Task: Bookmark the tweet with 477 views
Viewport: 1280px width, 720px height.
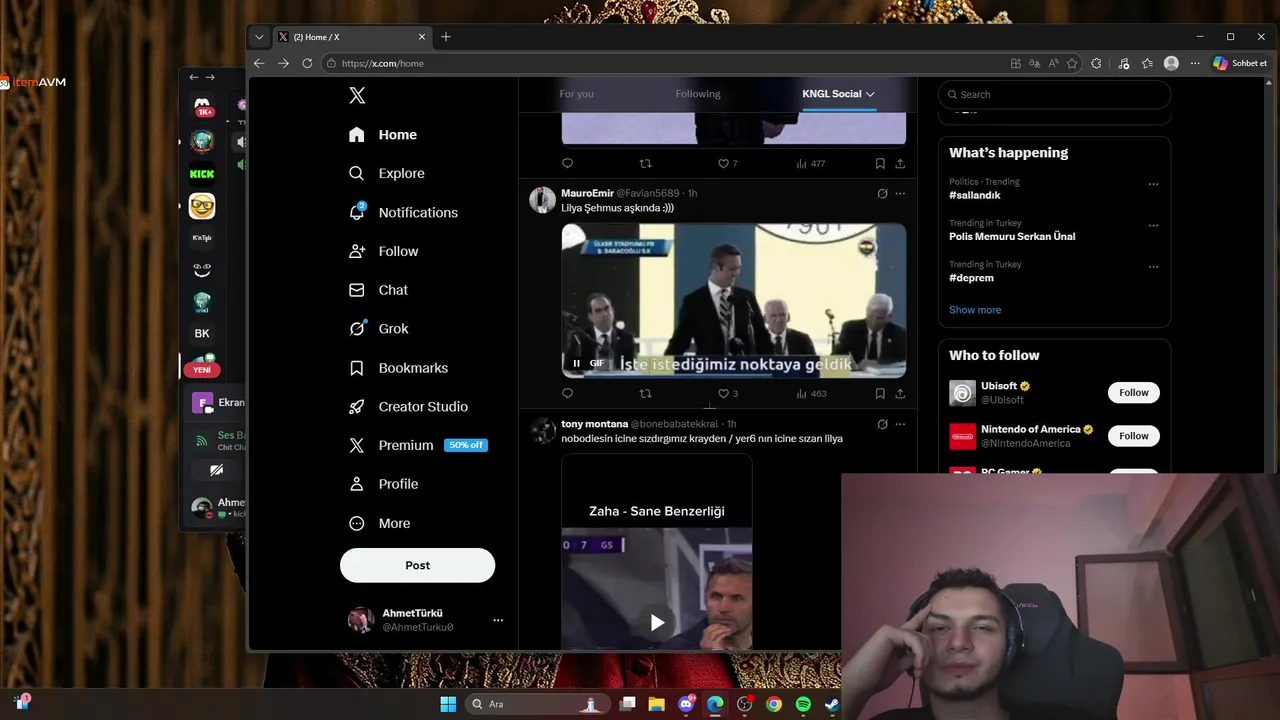Action: tap(880, 164)
